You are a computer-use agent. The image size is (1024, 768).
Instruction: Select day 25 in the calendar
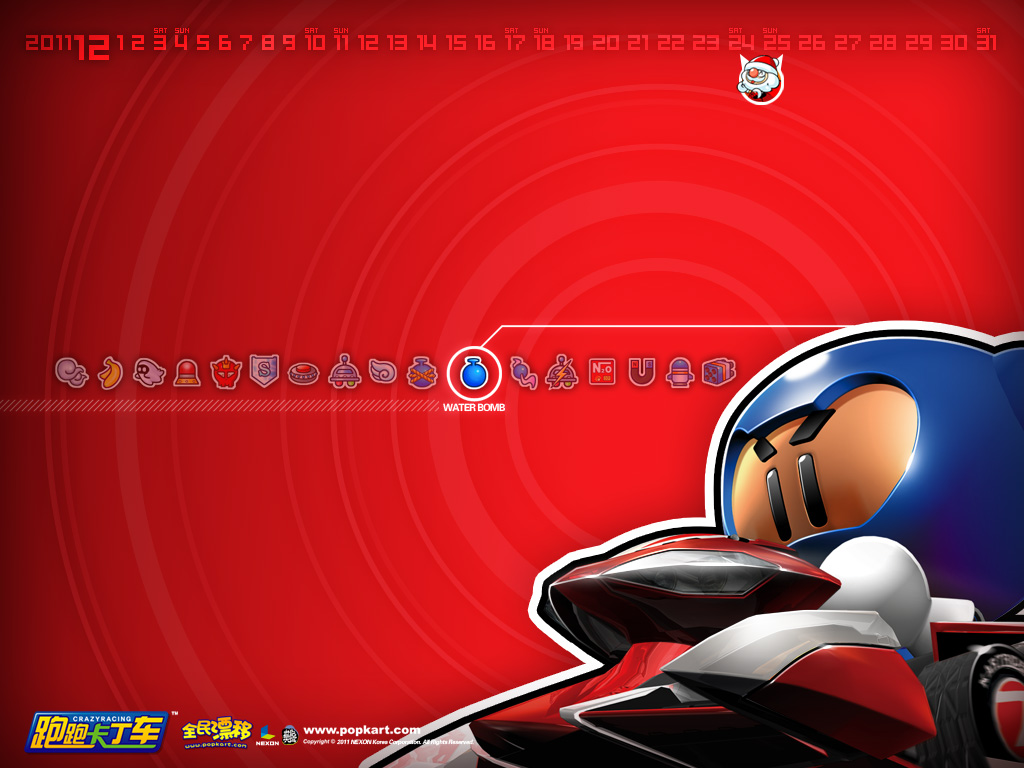click(x=776, y=43)
